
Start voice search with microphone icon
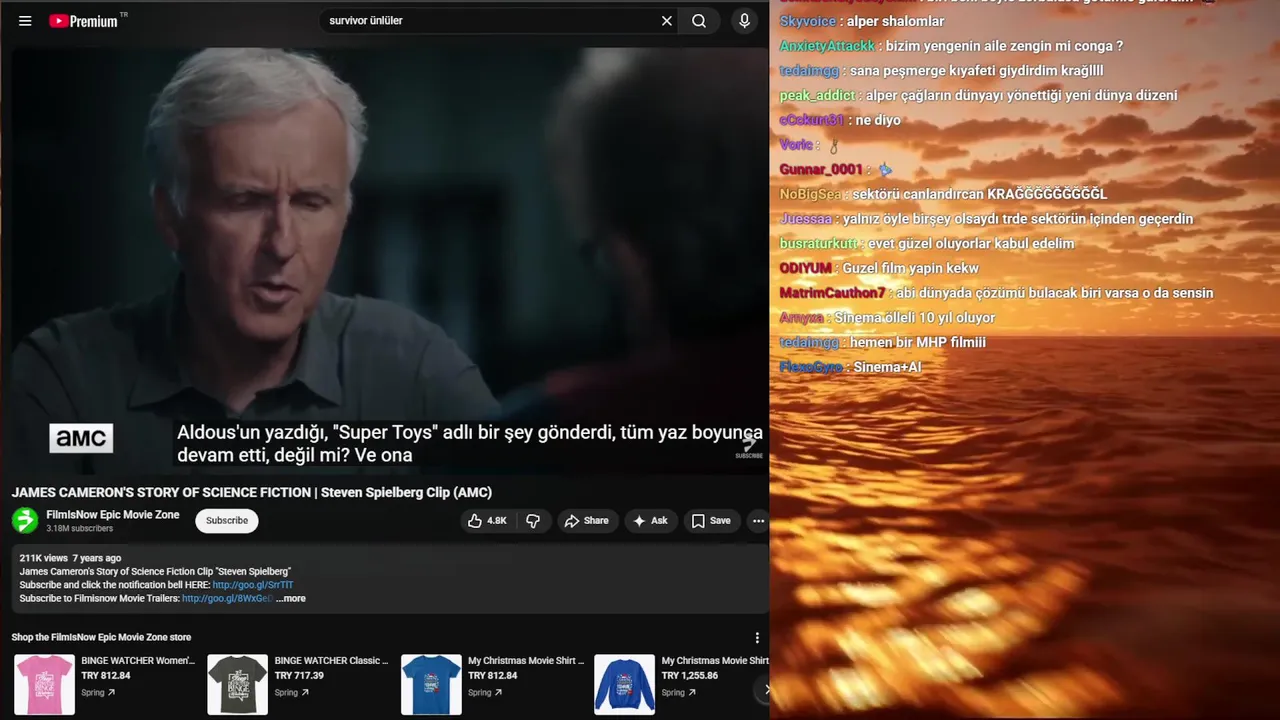tap(744, 21)
